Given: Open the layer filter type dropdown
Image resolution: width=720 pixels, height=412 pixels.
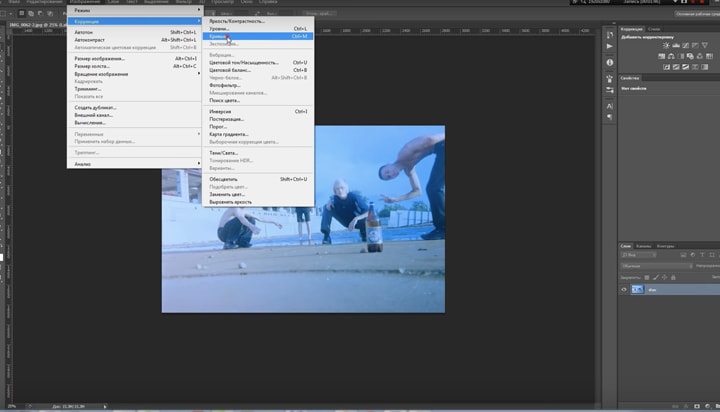Looking at the screenshot, I should click(639, 255).
